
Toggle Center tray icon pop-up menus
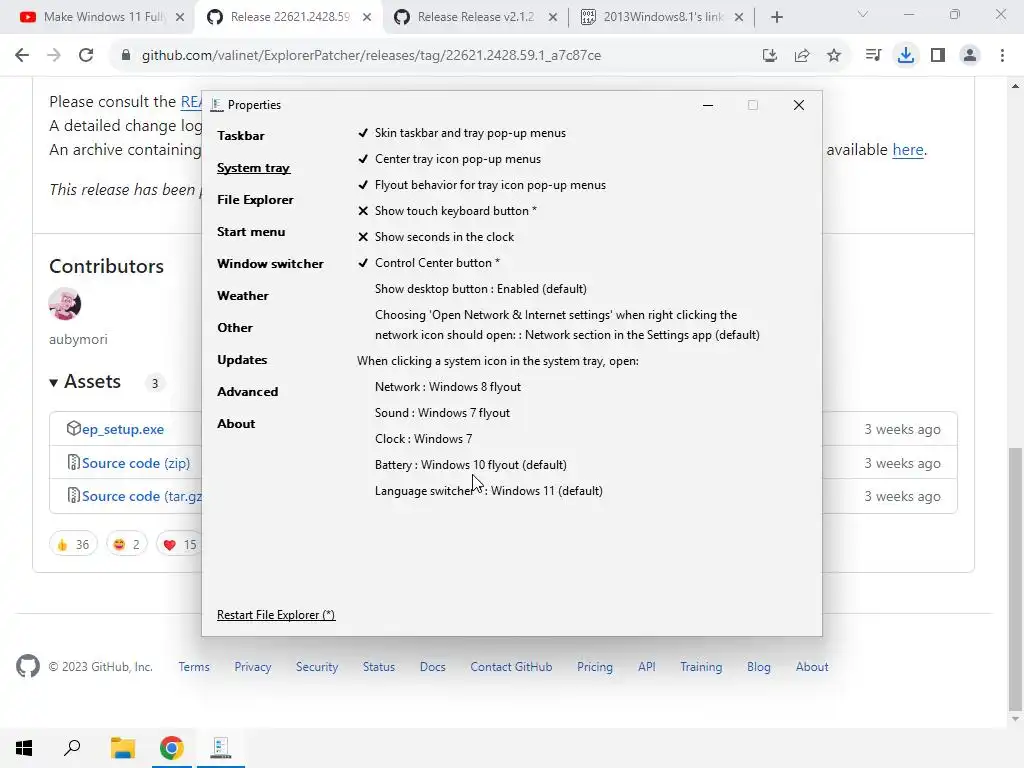449,159
